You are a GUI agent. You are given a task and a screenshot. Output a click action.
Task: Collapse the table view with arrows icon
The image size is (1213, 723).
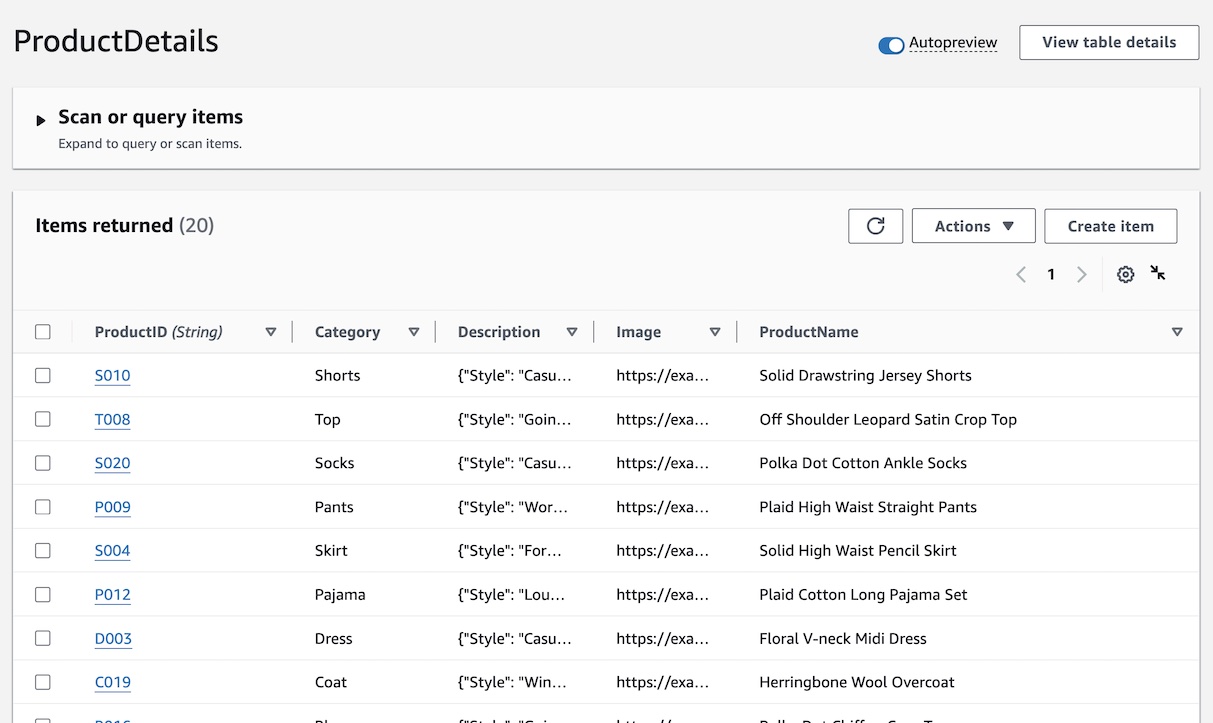click(x=1158, y=273)
